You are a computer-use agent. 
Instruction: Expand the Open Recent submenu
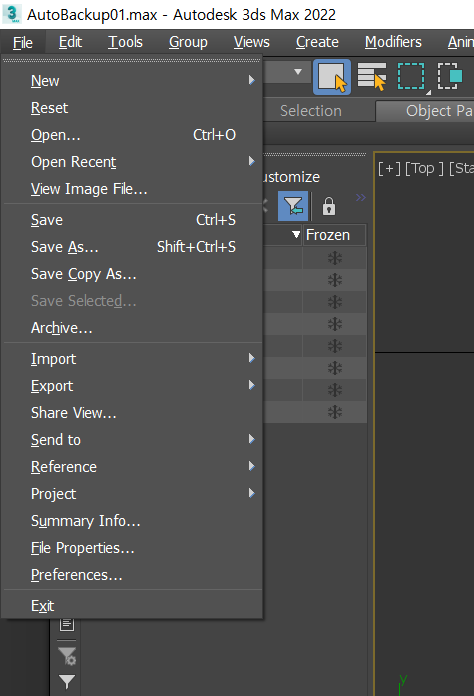132,162
